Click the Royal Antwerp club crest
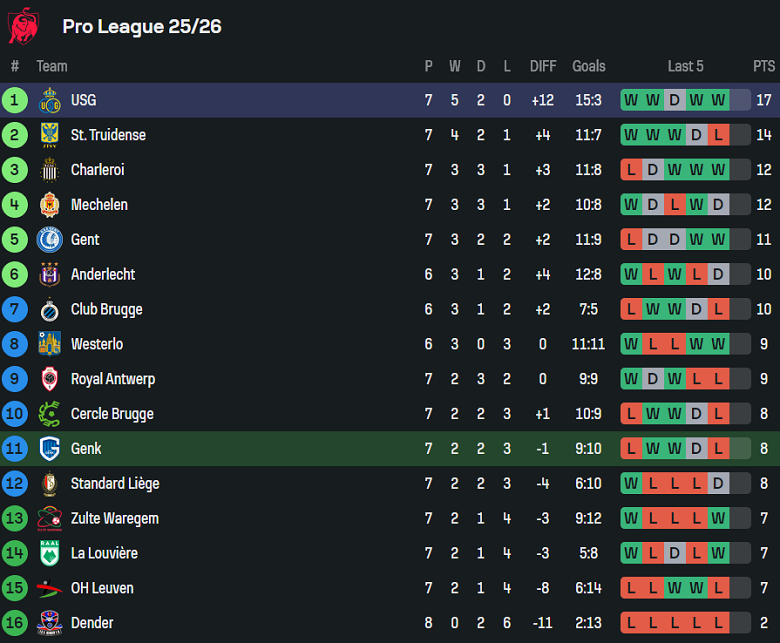This screenshot has width=780, height=643. coord(50,379)
